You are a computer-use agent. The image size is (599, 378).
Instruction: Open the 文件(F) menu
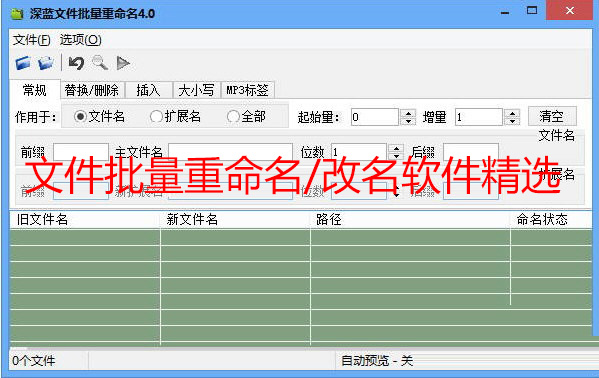tap(32, 40)
